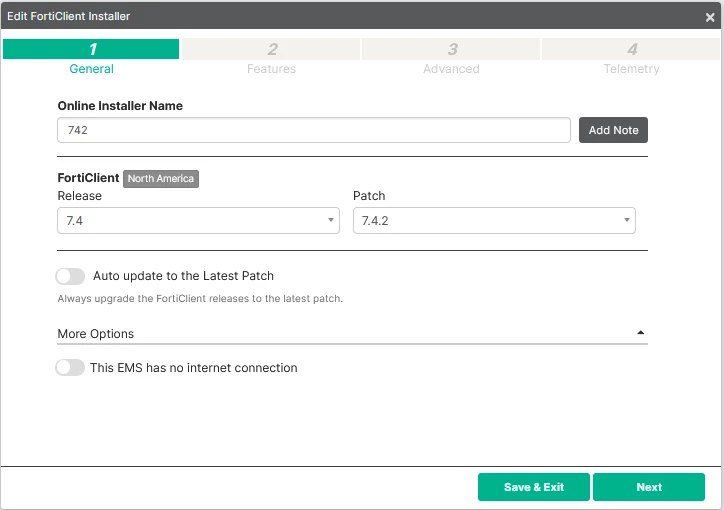Click Save & Exit
Viewport: 724px width, 510px height.
(534, 487)
